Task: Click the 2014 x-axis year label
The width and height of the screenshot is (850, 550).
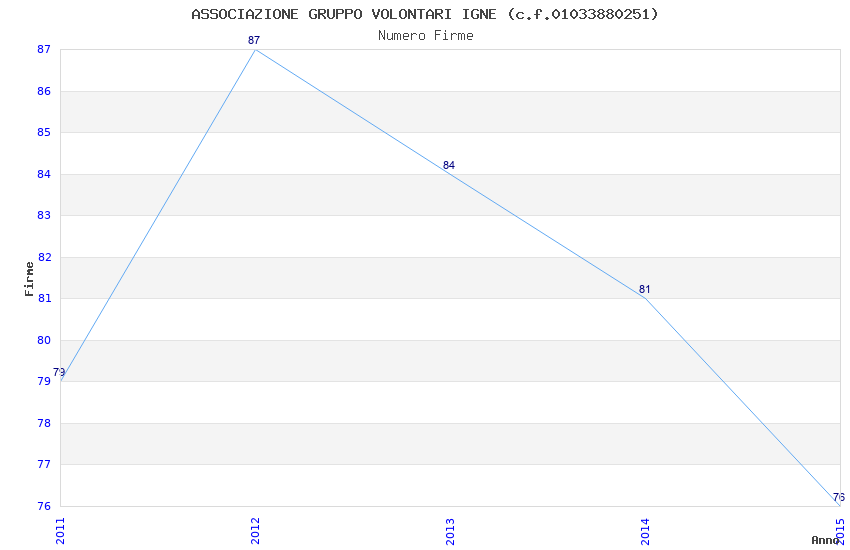Action: click(645, 531)
